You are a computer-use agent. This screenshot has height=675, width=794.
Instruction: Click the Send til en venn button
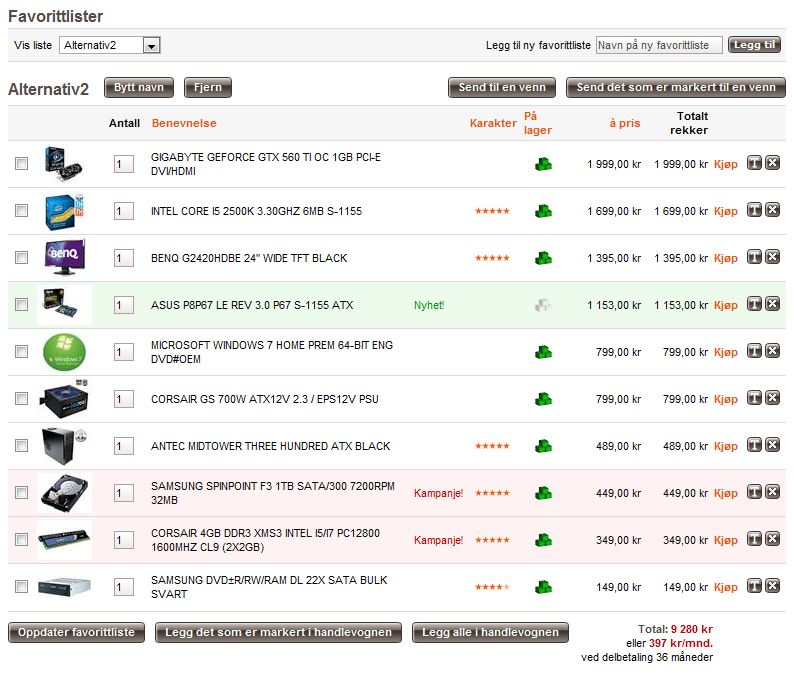502,87
